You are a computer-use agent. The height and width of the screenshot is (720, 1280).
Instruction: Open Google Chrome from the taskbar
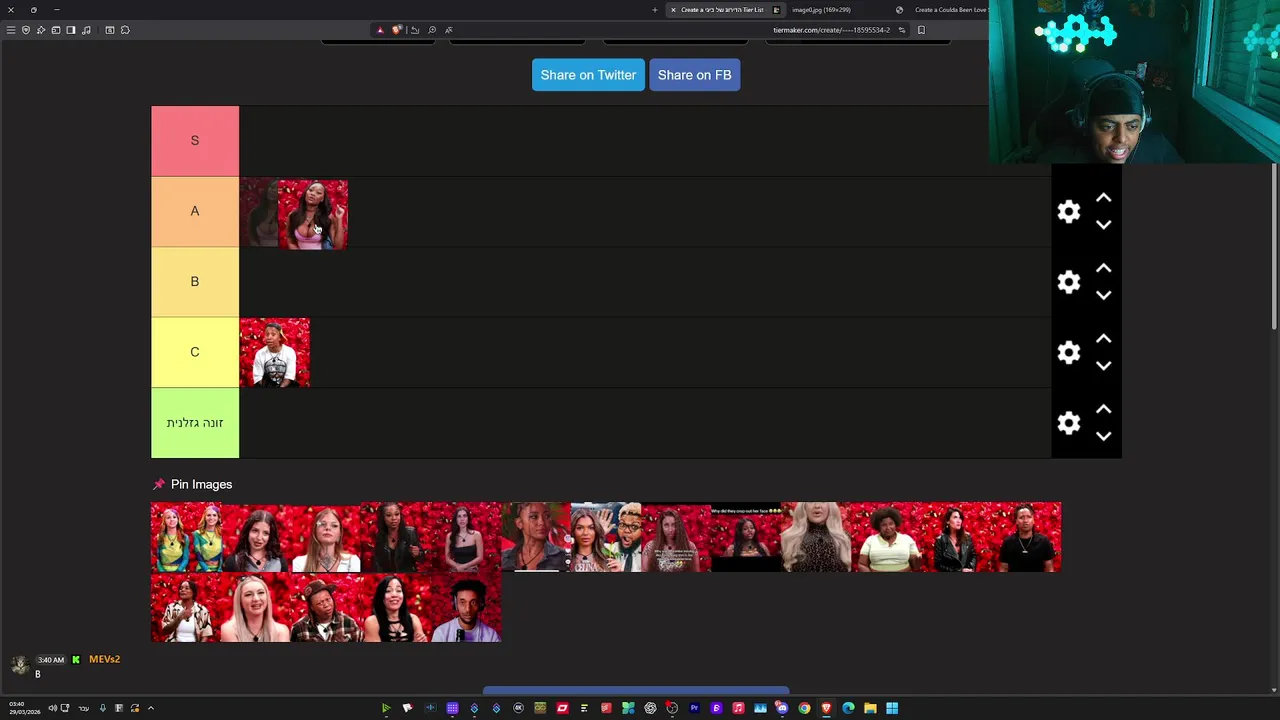click(x=804, y=708)
